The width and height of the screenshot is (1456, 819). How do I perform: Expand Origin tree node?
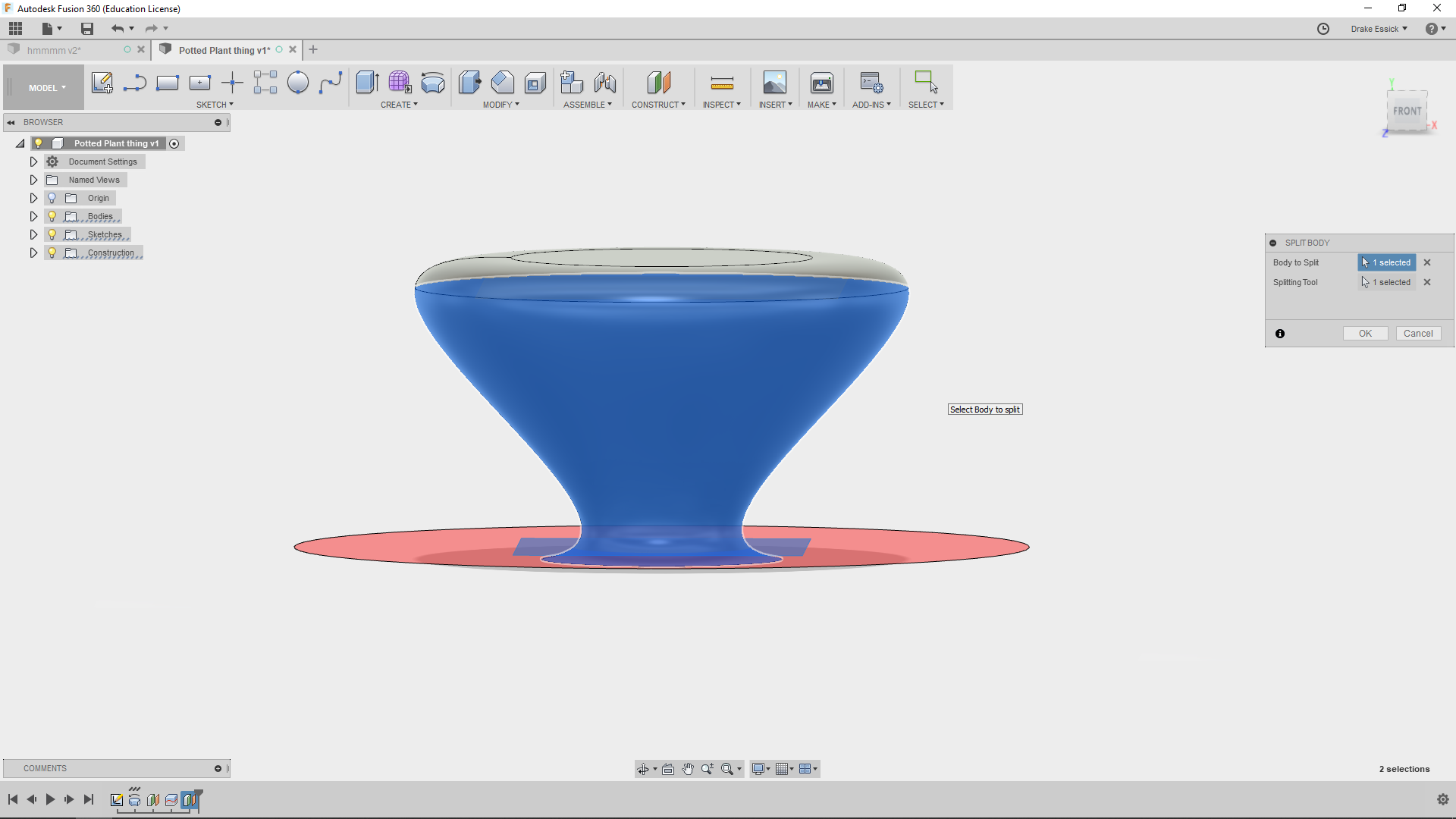33,198
